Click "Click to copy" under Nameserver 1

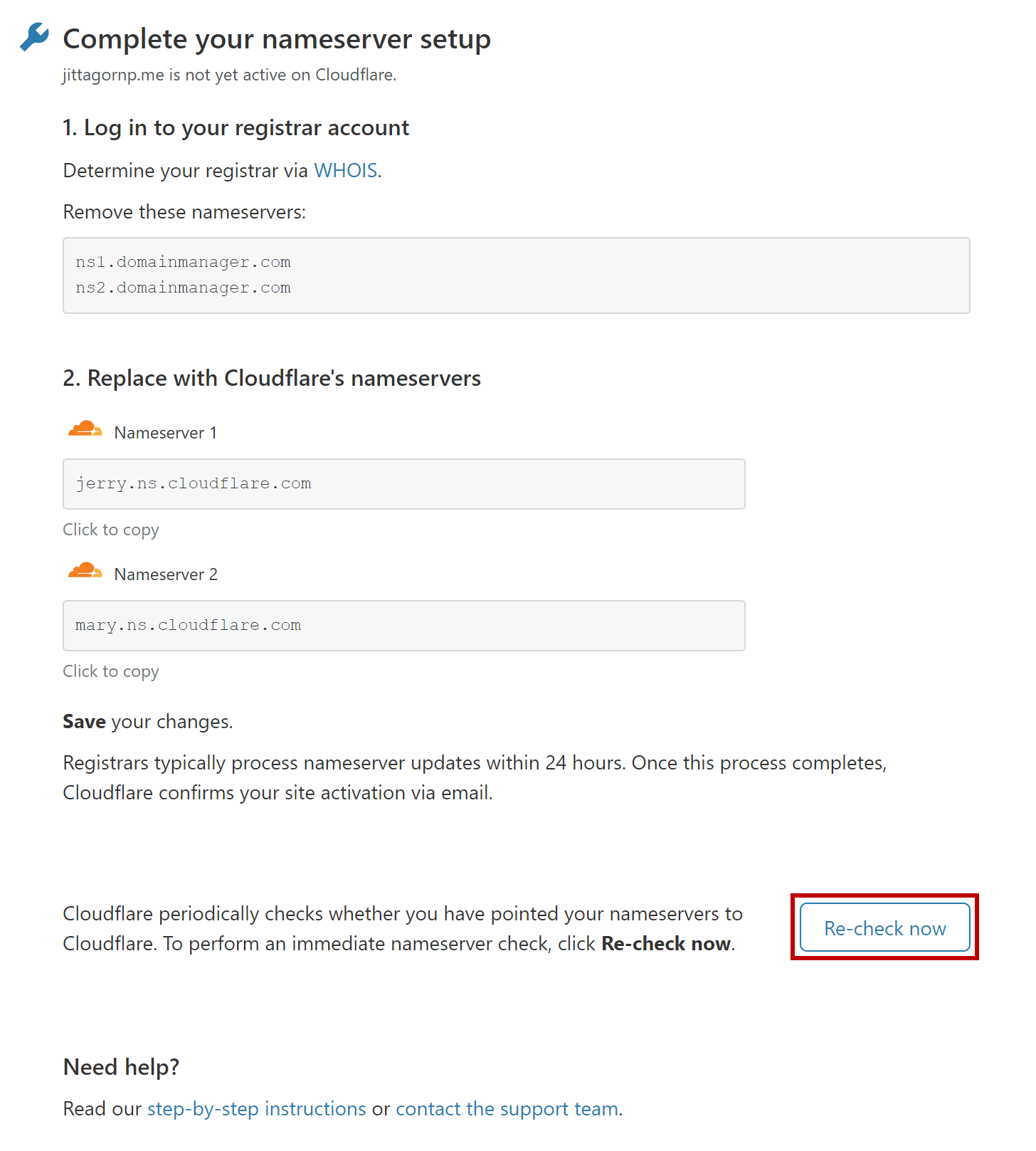point(111,530)
